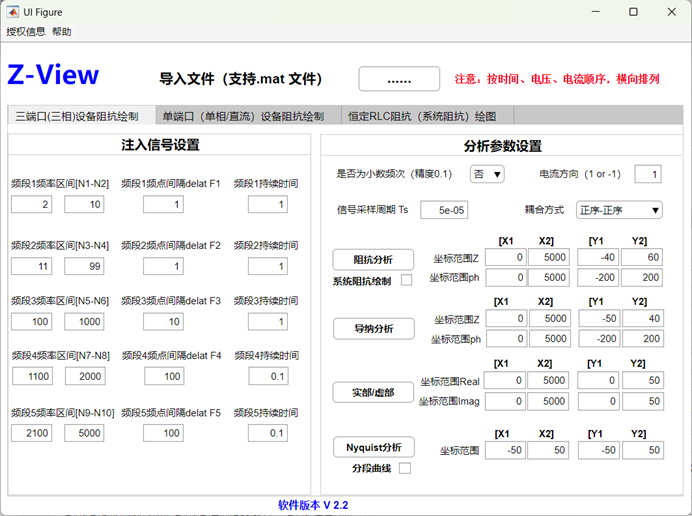
Task: Click 坐标范围Imag X2 field
Action: tap(548, 401)
